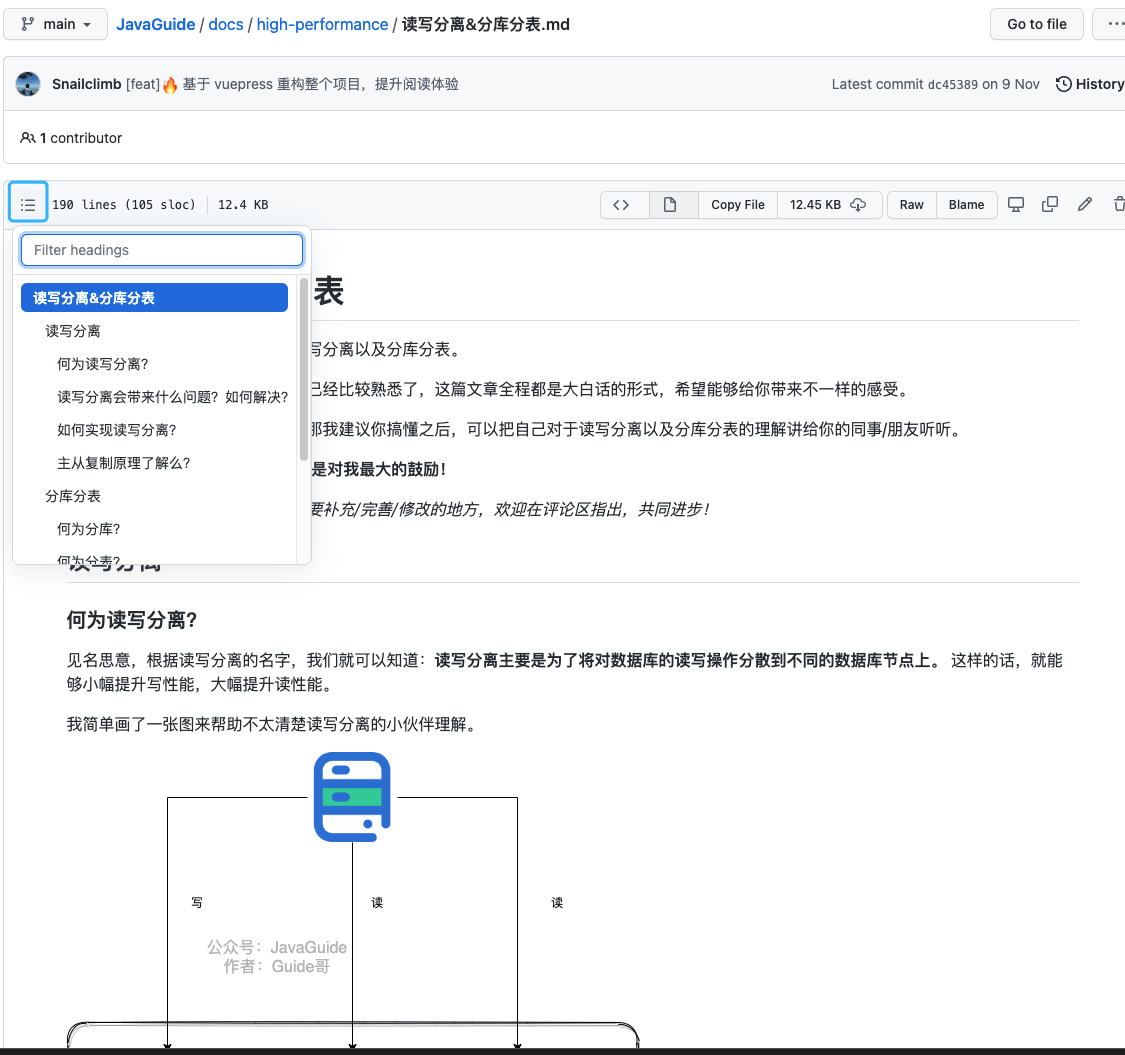The image size is (1125, 1055).
Task: Jump to 何为读写分离? heading in outline
Action: click(x=103, y=364)
